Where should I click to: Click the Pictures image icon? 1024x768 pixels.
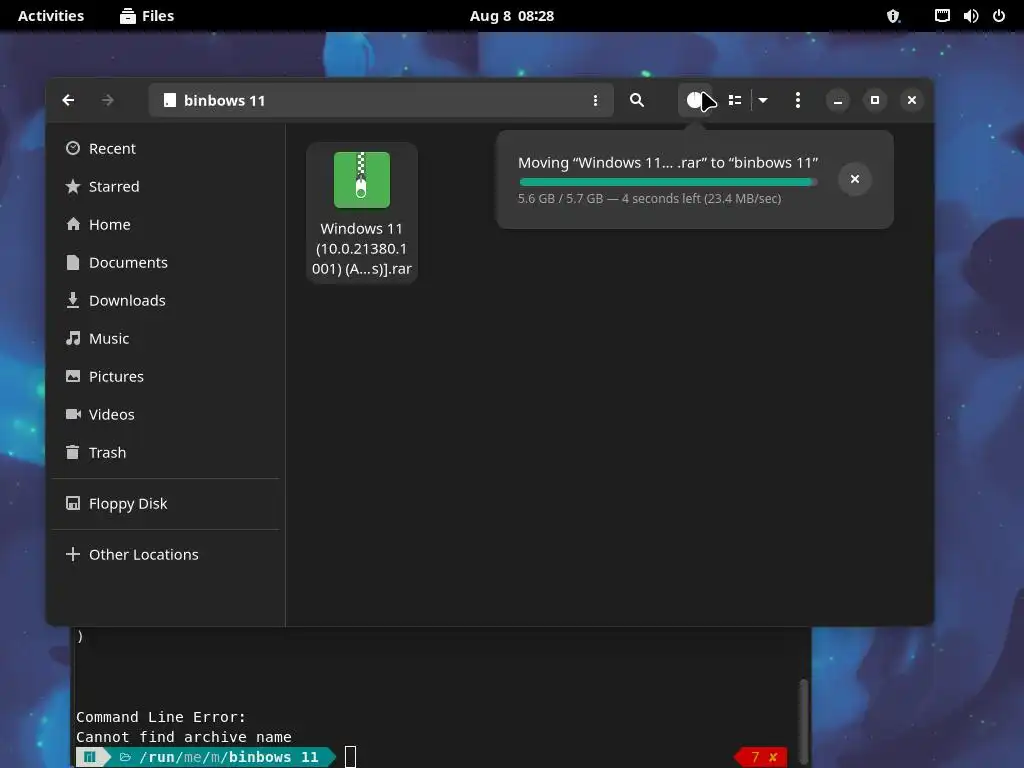(73, 376)
